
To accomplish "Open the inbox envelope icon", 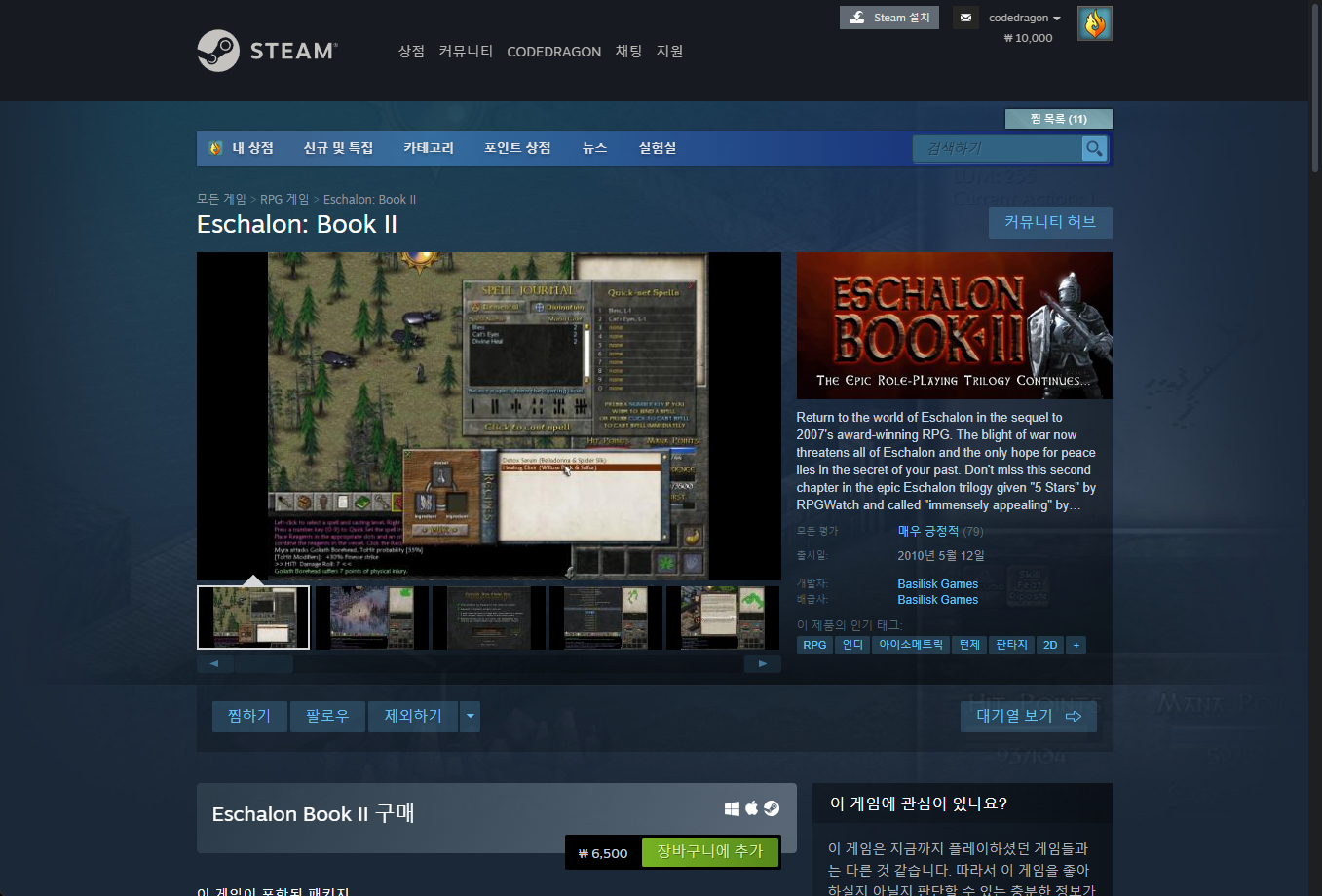I will coord(965,18).
